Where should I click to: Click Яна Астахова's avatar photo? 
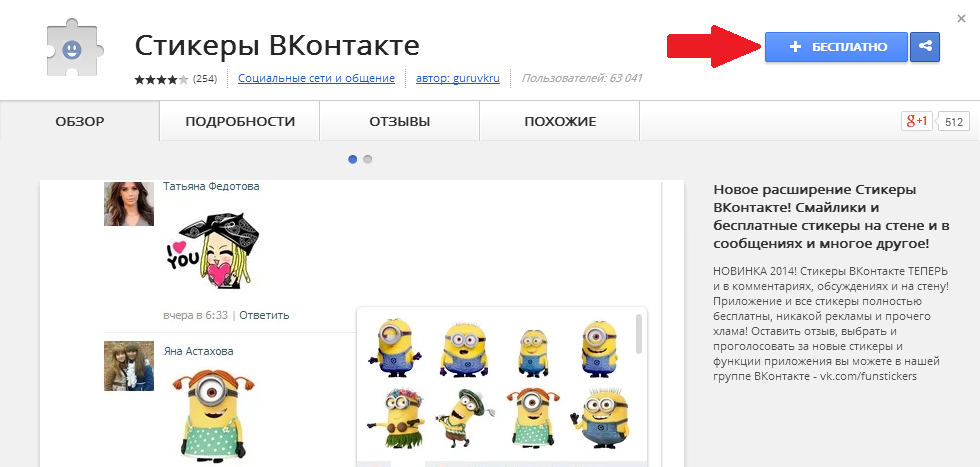[x=129, y=366]
